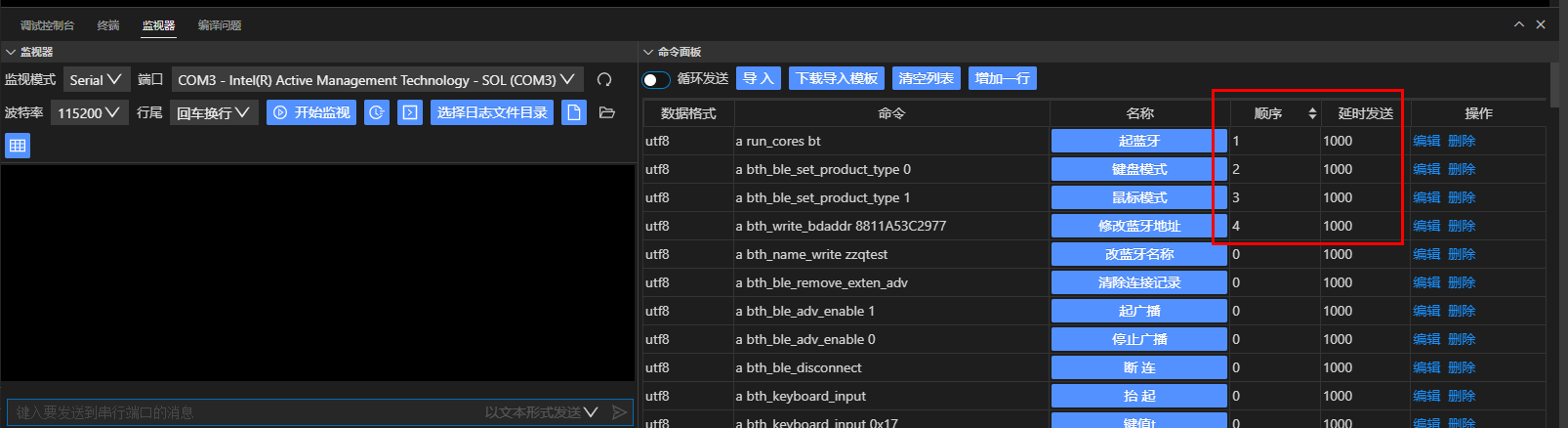
Task: Click the send message arrow icon
Action: click(x=619, y=412)
